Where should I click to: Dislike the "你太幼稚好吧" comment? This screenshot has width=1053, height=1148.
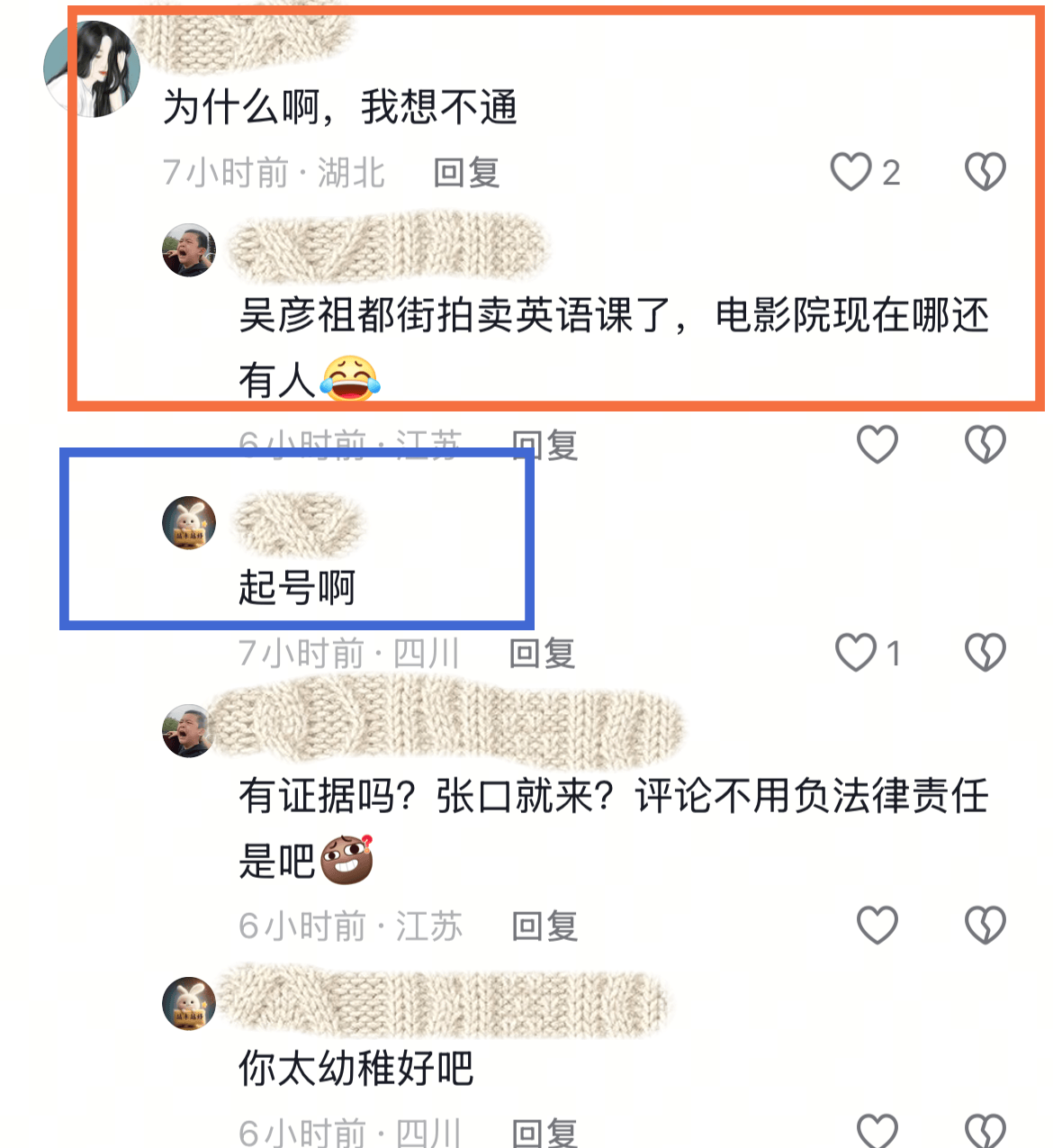[985, 1132]
